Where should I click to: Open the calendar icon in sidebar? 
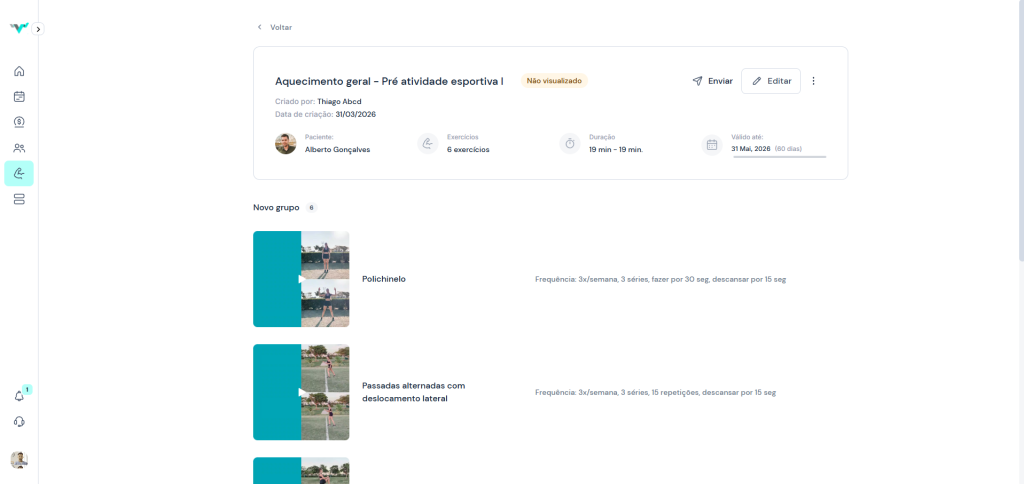tap(19, 97)
